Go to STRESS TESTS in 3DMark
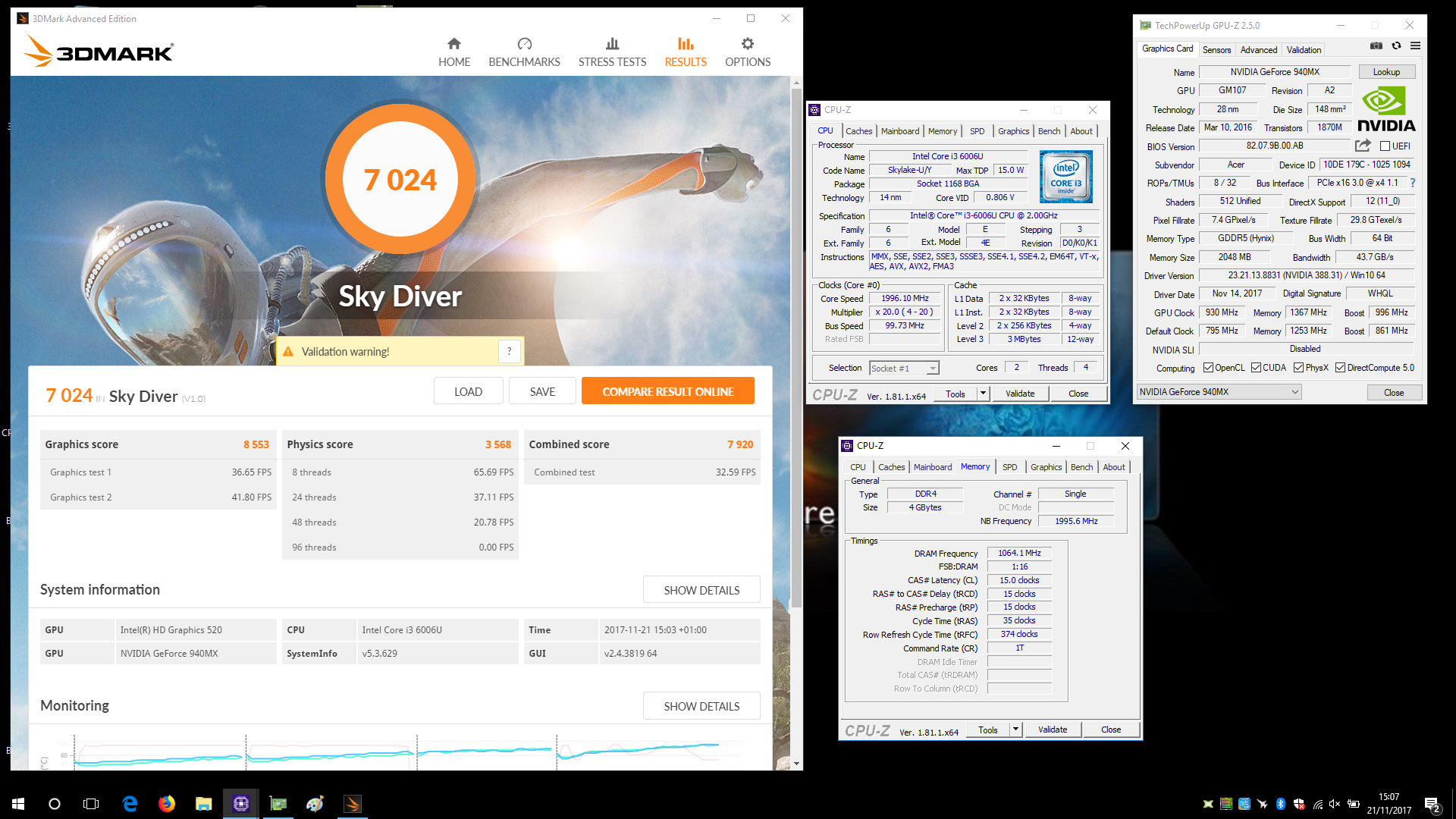This screenshot has width=1456, height=819. (612, 52)
